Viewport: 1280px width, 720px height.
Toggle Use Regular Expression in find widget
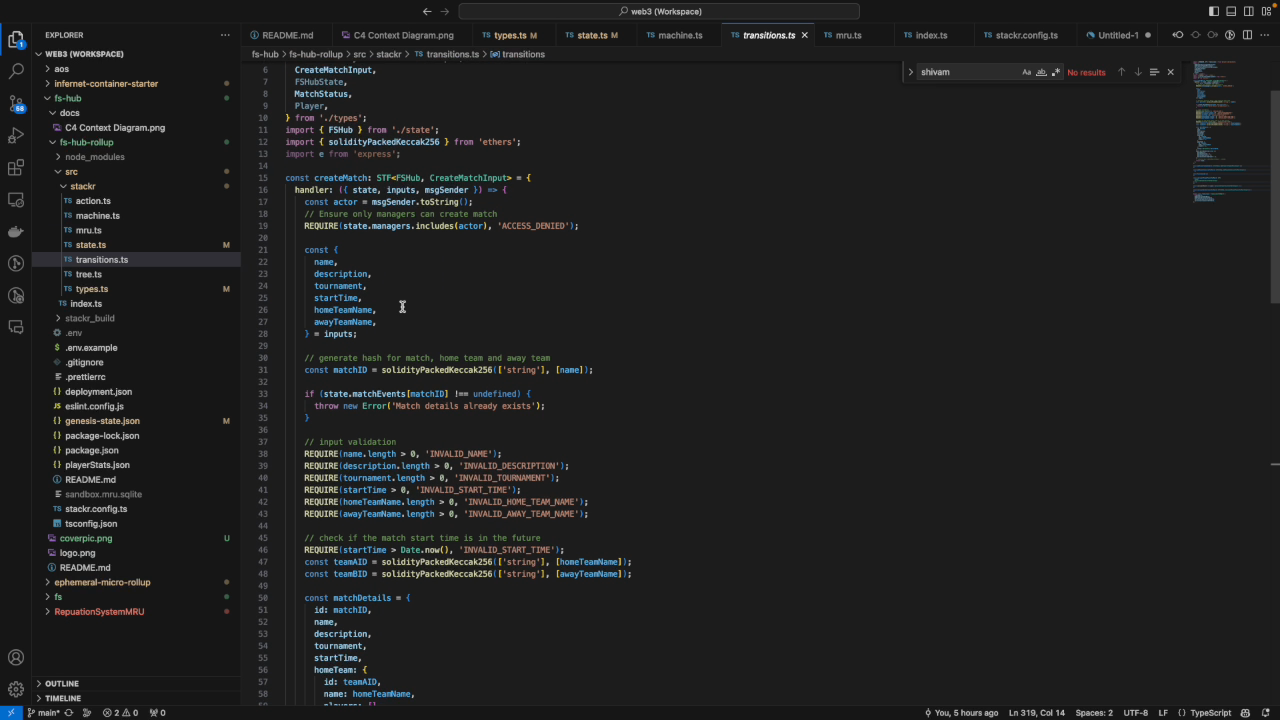point(1055,72)
